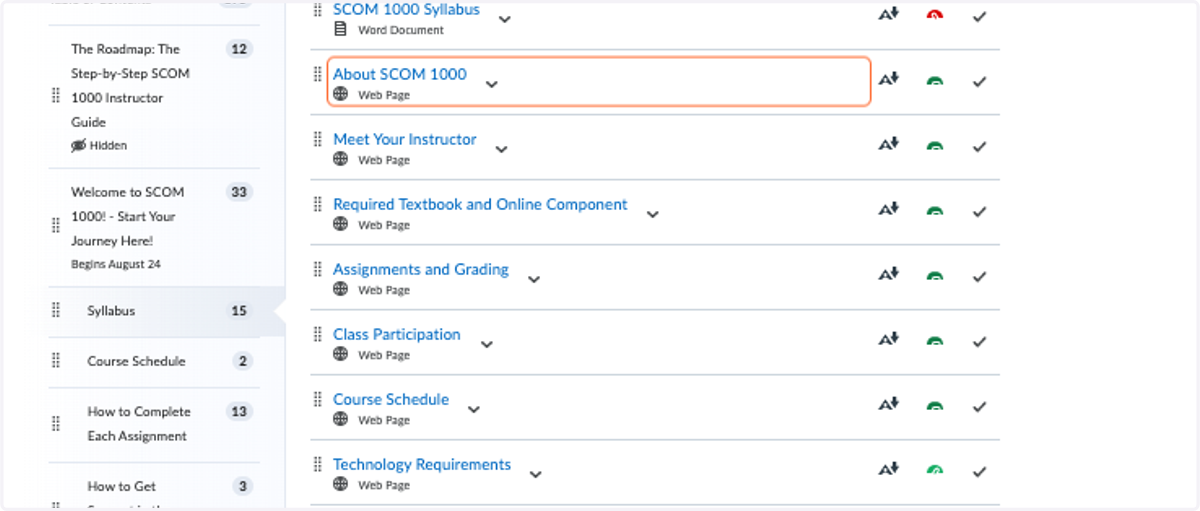This screenshot has width=1200, height=511.
Task: Open alternative formats for Course Schedule web page
Action: 889,404
